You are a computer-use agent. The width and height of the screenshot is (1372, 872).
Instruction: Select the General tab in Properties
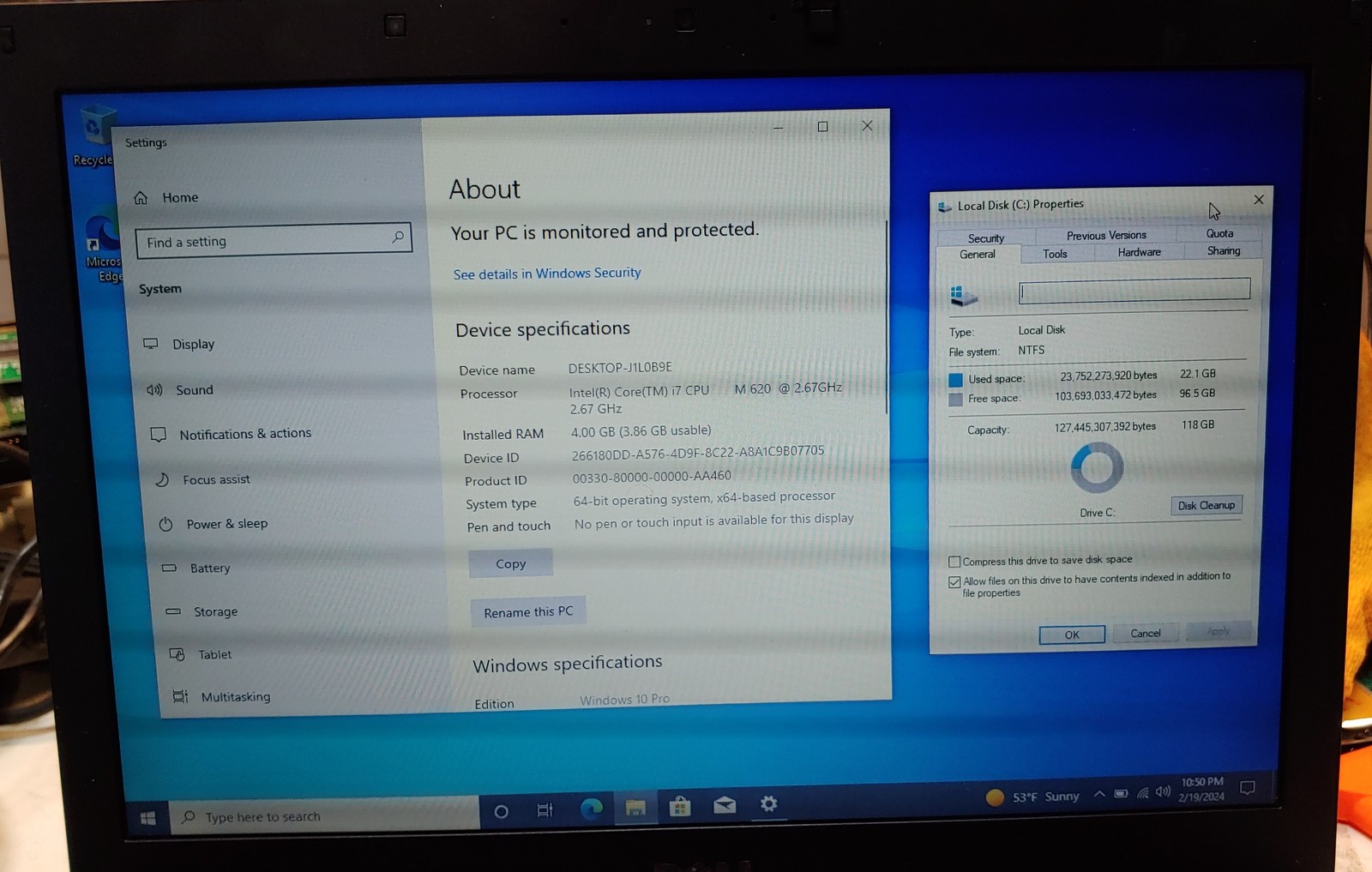coord(978,255)
